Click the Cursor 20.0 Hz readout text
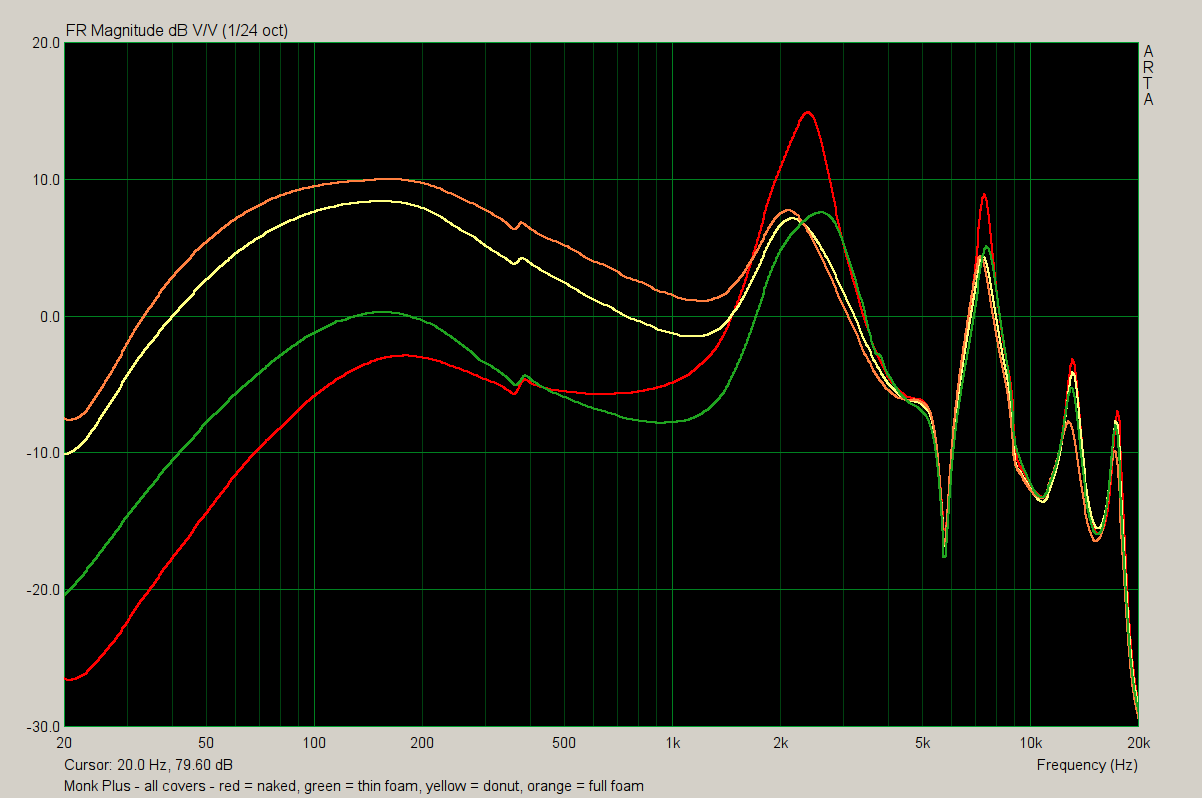The width and height of the screenshot is (1202, 798). click(x=148, y=765)
